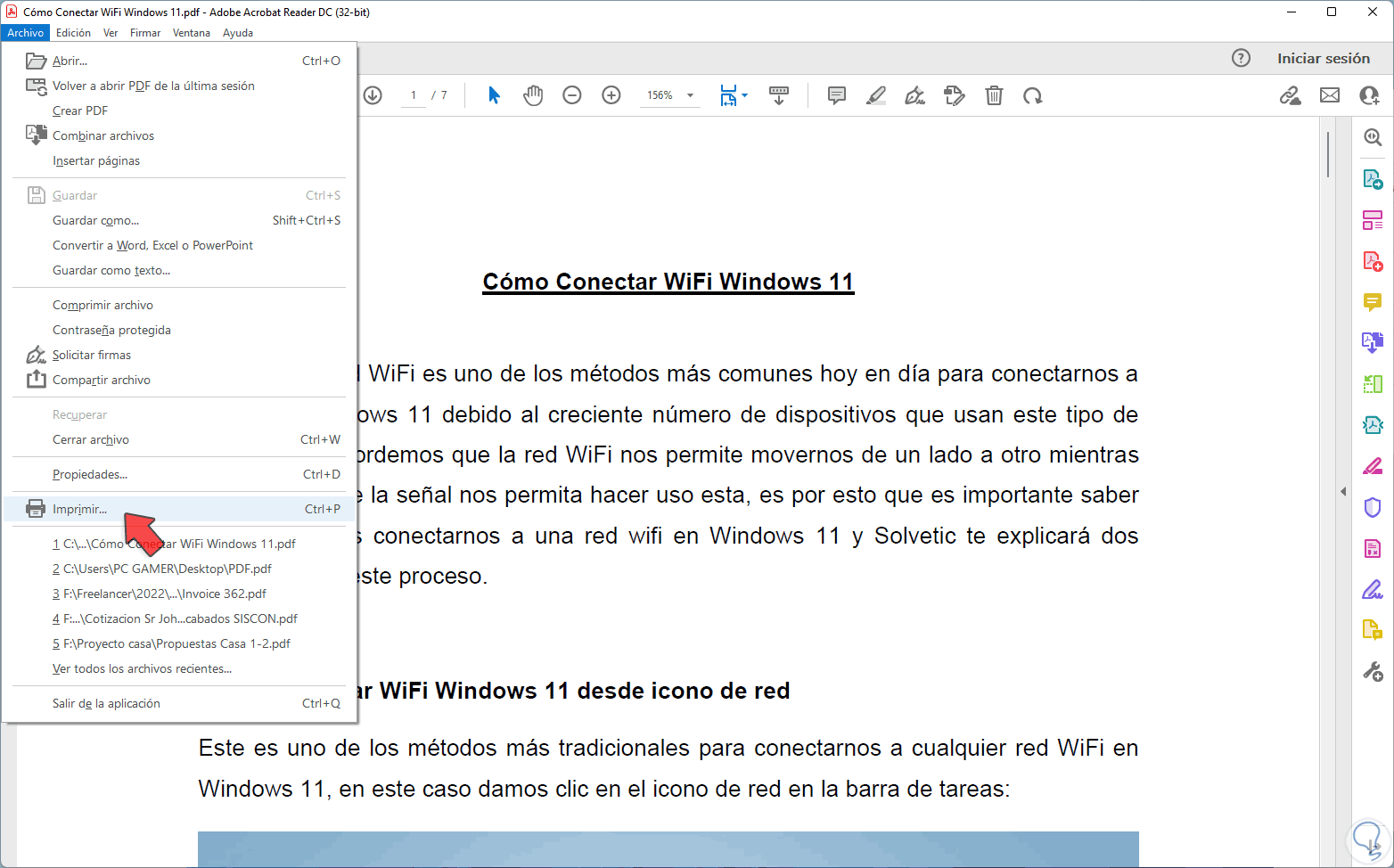This screenshot has width=1394, height=868.
Task: Open the Ventana menu
Action: coord(192,33)
